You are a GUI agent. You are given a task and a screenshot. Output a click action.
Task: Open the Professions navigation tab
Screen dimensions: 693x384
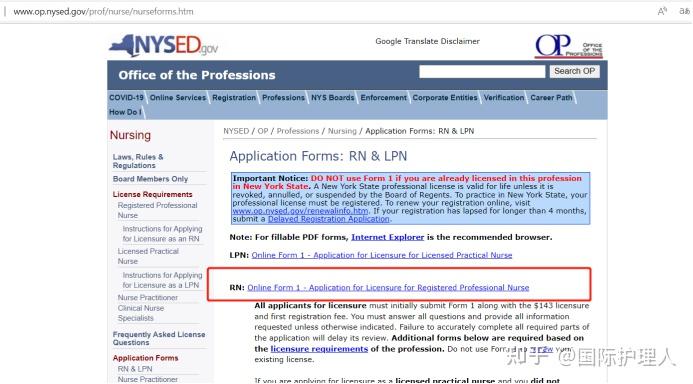(283, 98)
